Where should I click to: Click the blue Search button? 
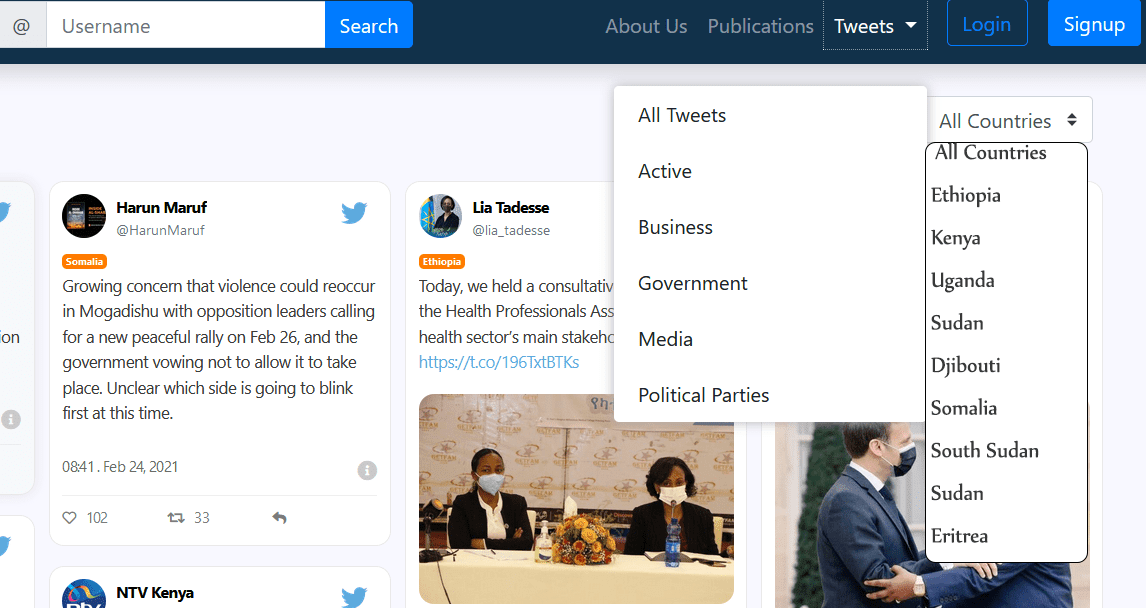pyautogui.click(x=368, y=26)
